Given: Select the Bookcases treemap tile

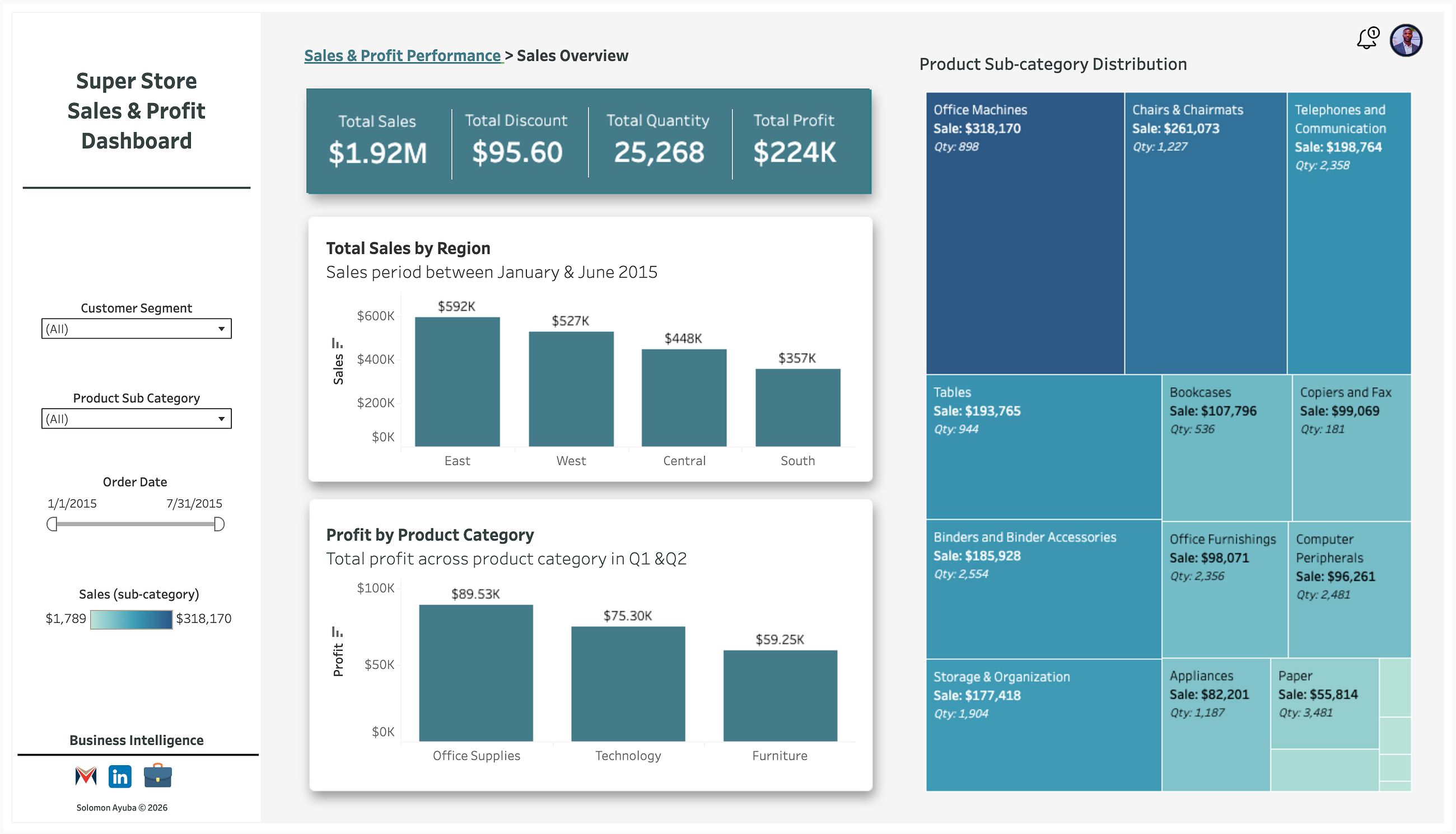Looking at the screenshot, I should click(x=1227, y=447).
